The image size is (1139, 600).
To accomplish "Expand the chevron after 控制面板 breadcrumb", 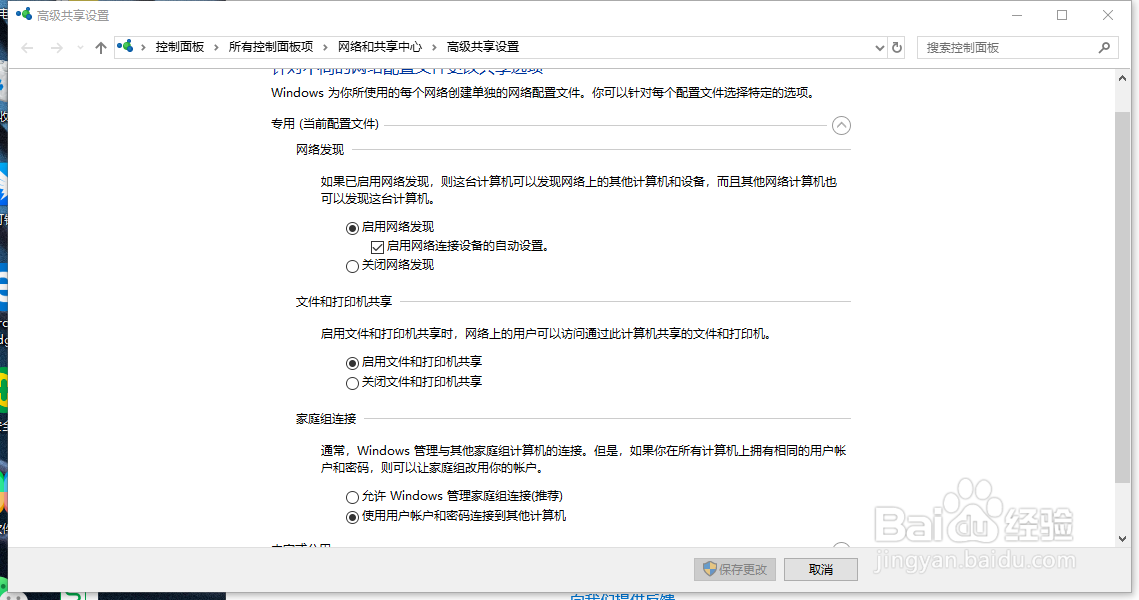I will click(x=216, y=47).
